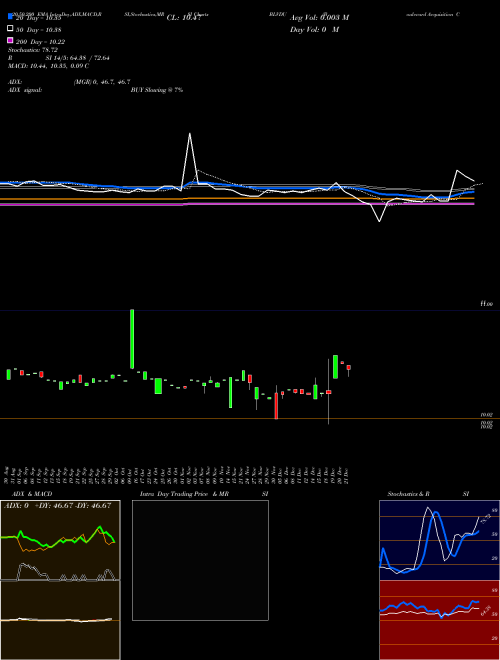Click the 'Avg Vol: 0.003 M' value

coord(319,18)
